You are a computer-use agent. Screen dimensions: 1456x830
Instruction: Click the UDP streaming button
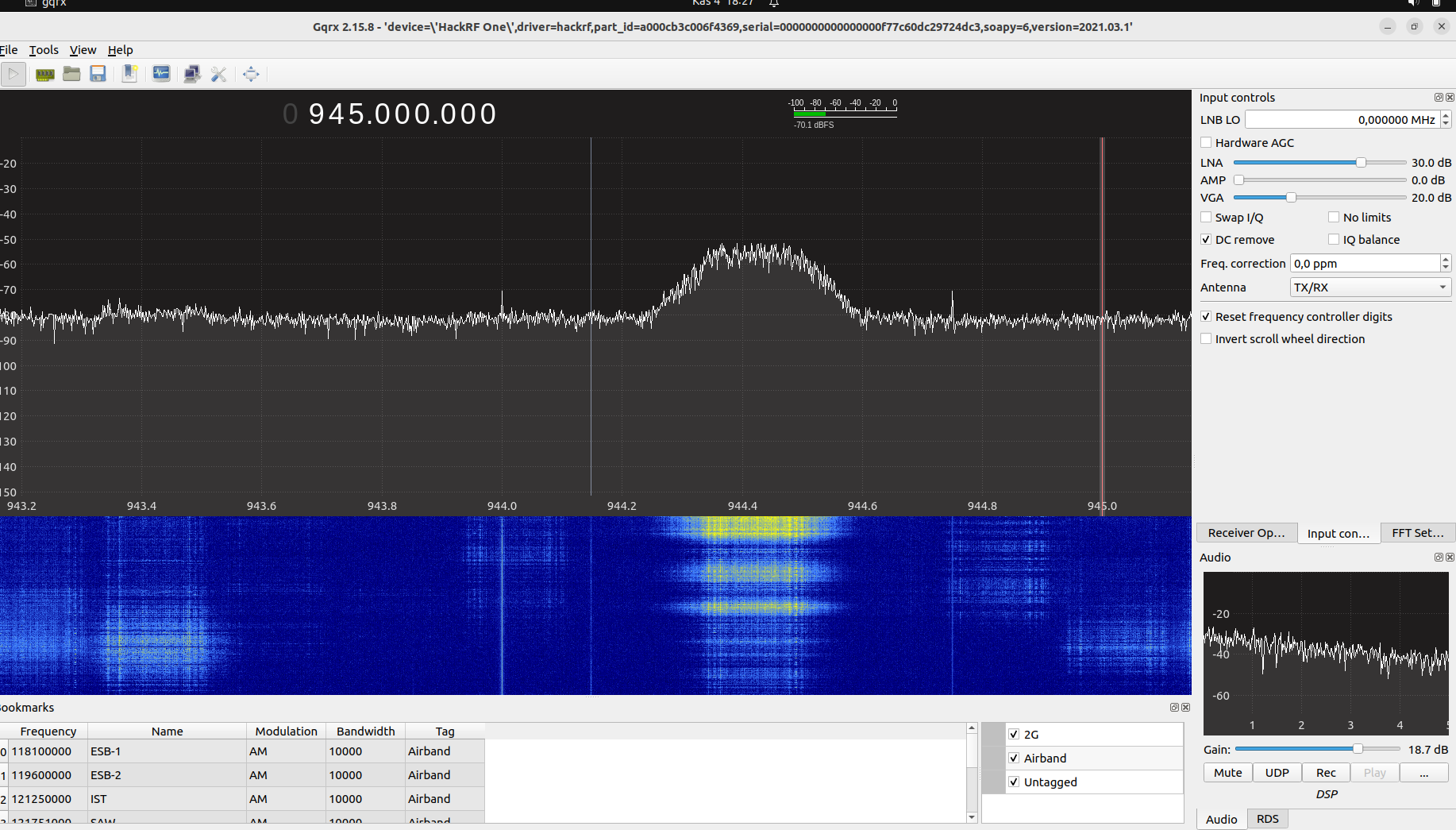pyautogui.click(x=1277, y=772)
